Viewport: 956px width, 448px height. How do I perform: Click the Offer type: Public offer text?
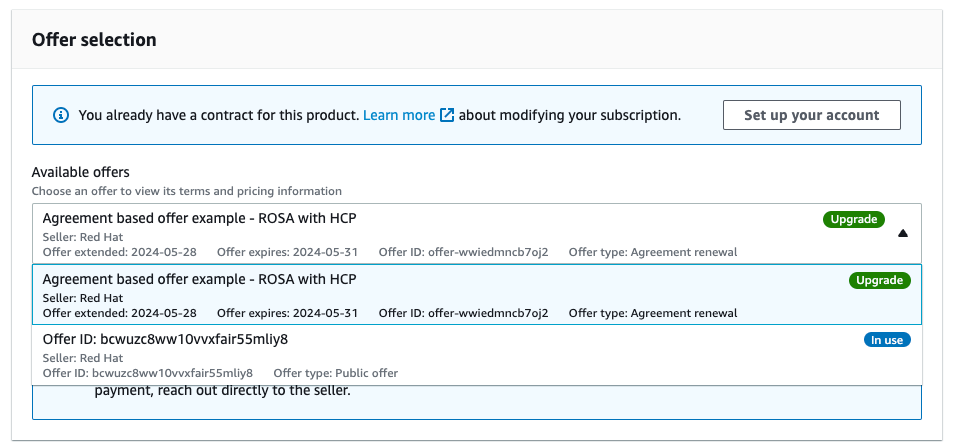[x=335, y=373]
